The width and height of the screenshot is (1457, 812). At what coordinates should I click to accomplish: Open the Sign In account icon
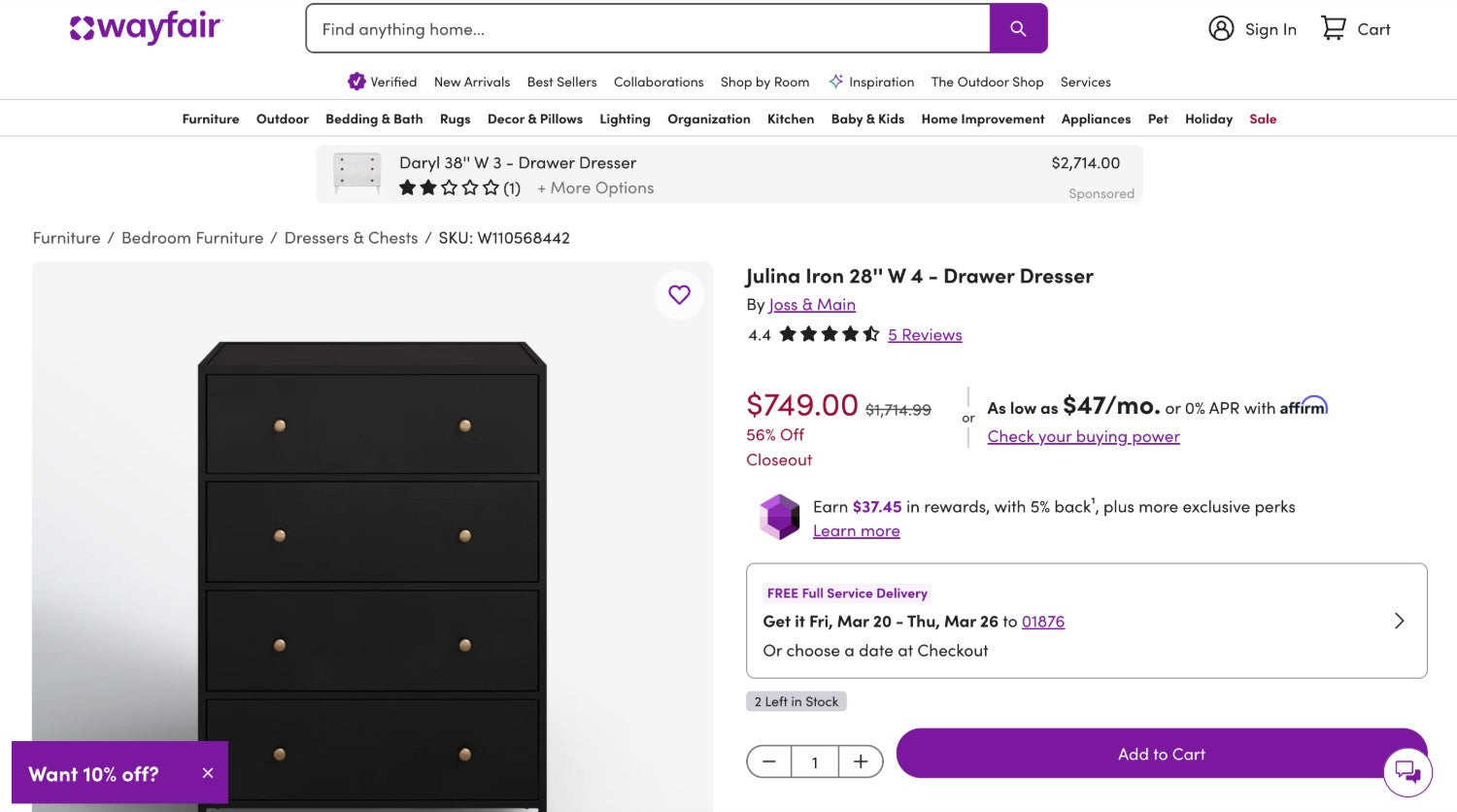point(1221,28)
